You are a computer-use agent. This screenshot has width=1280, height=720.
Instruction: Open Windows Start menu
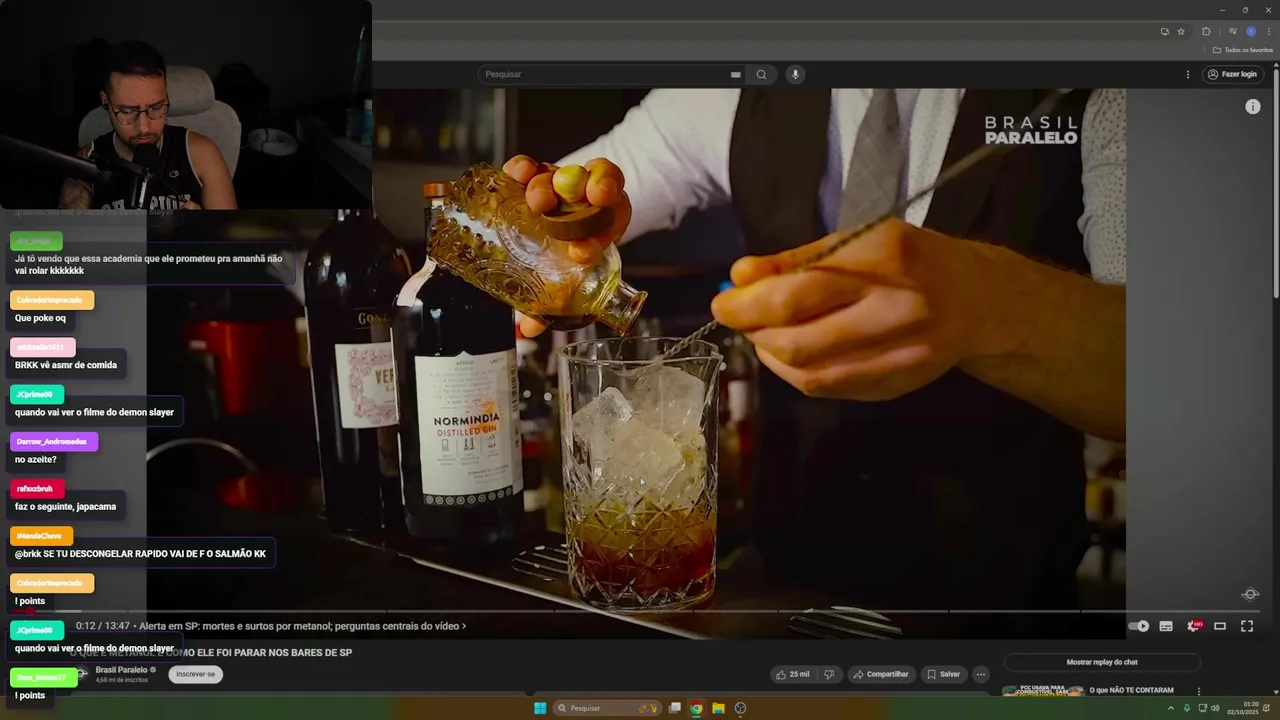coord(540,708)
